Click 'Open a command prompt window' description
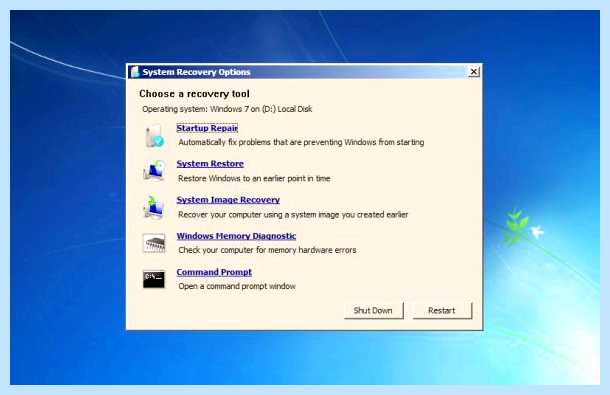The width and height of the screenshot is (610, 395). 237,286
